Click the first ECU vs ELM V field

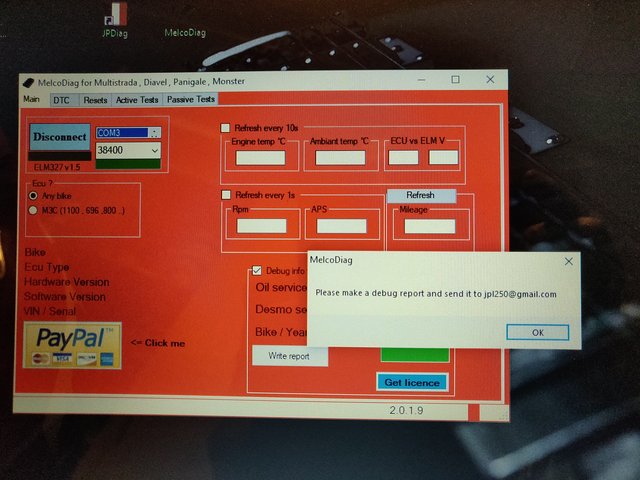[x=403, y=158]
